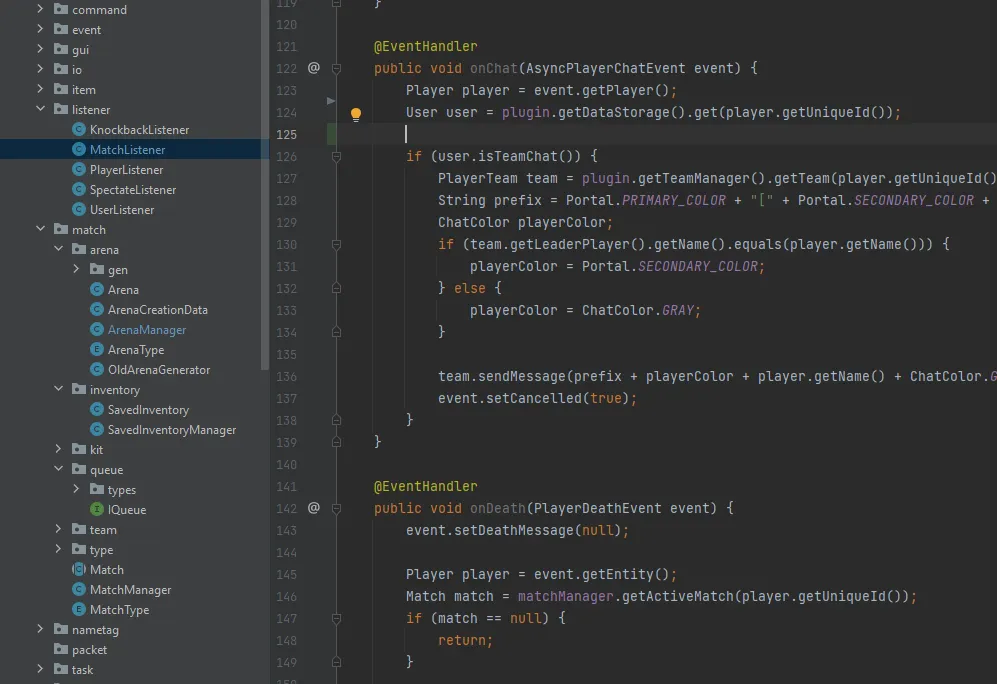This screenshot has width=997, height=684.
Task: Collapse the queue folder
Action: tap(58, 470)
